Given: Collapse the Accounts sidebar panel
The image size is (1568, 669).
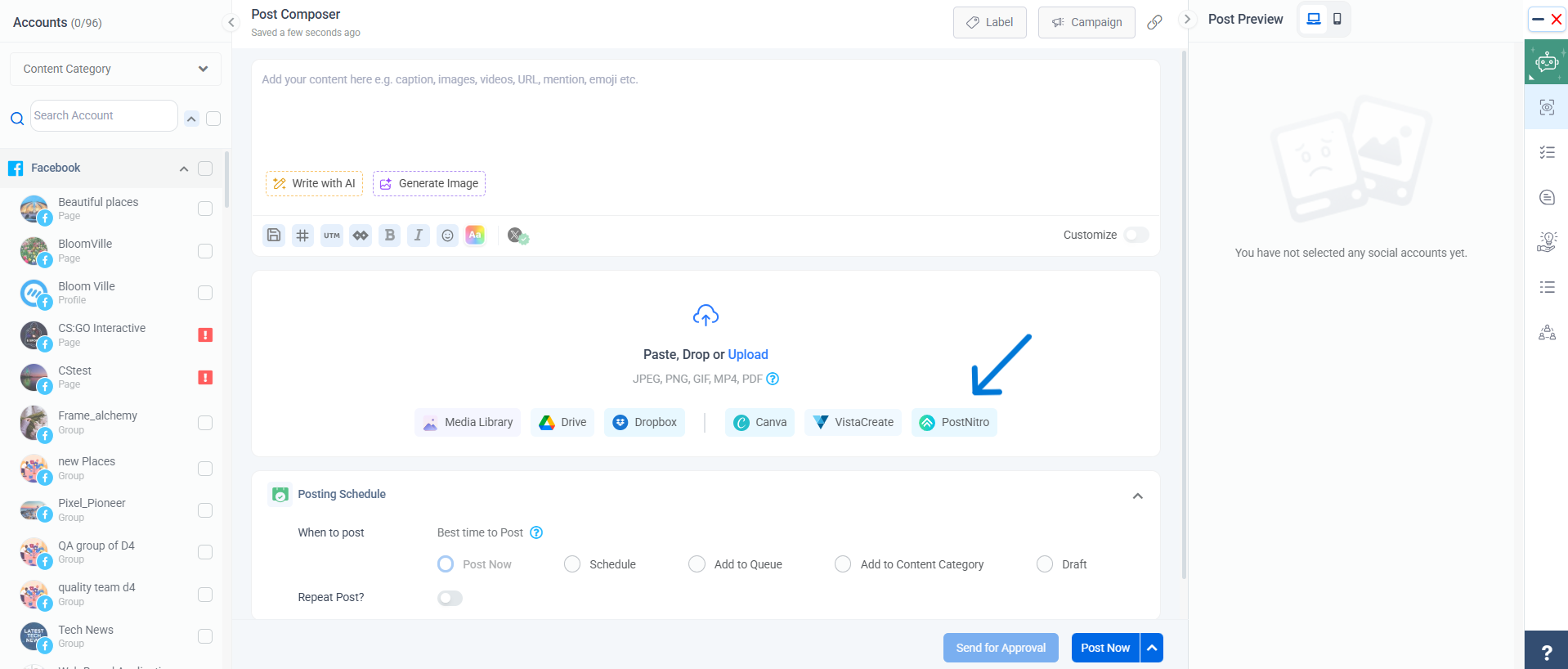Looking at the screenshot, I should click(231, 22).
